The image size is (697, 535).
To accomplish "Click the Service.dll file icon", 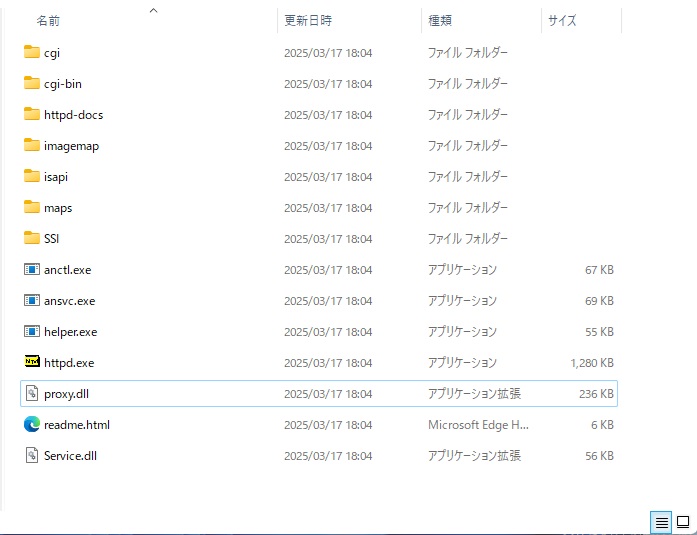I will point(32,455).
